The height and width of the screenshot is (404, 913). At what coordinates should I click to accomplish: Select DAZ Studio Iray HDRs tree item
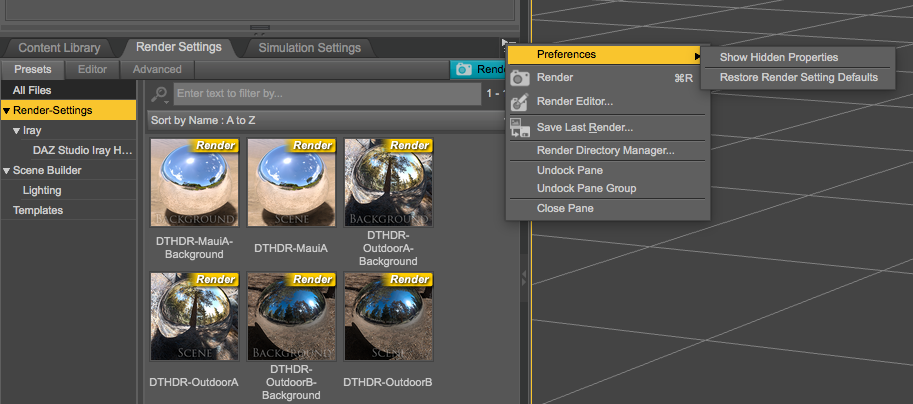[x=82, y=150]
